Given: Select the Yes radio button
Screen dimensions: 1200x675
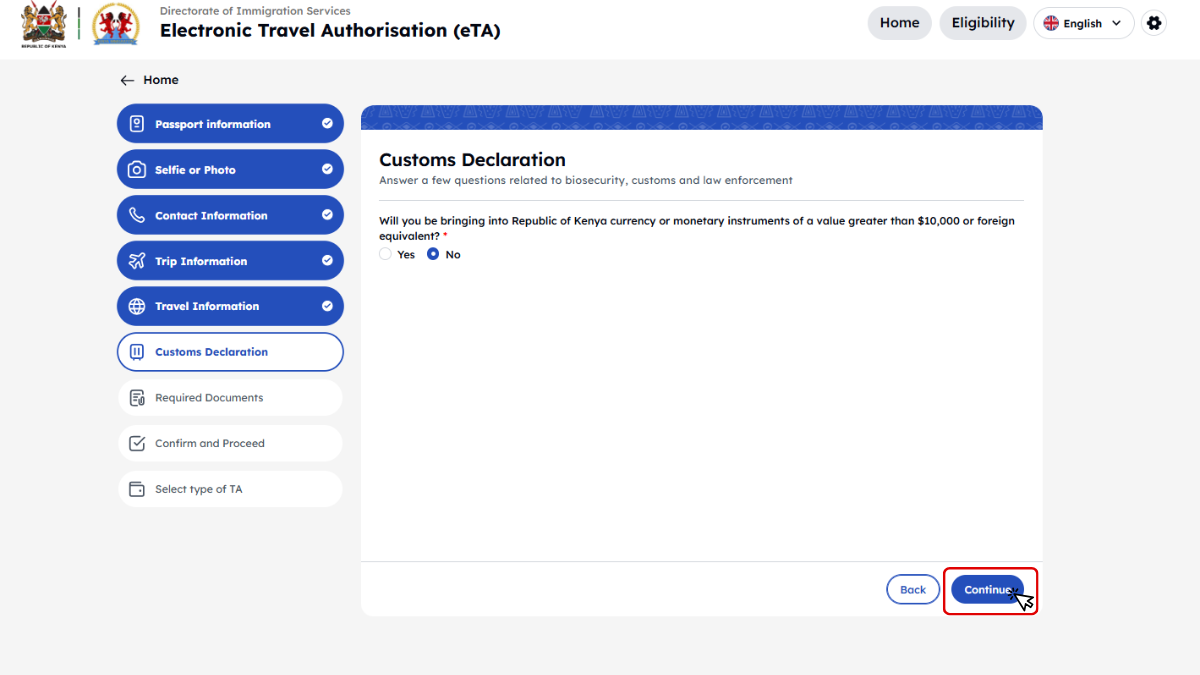Looking at the screenshot, I should click(x=386, y=255).
